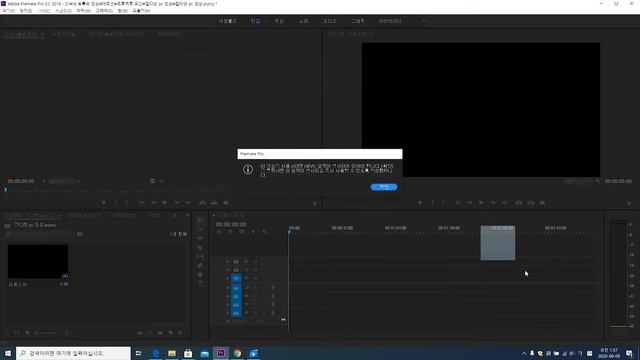Select the Pen tool
Viewport: 640px width, 360px height.
point(200,265)
